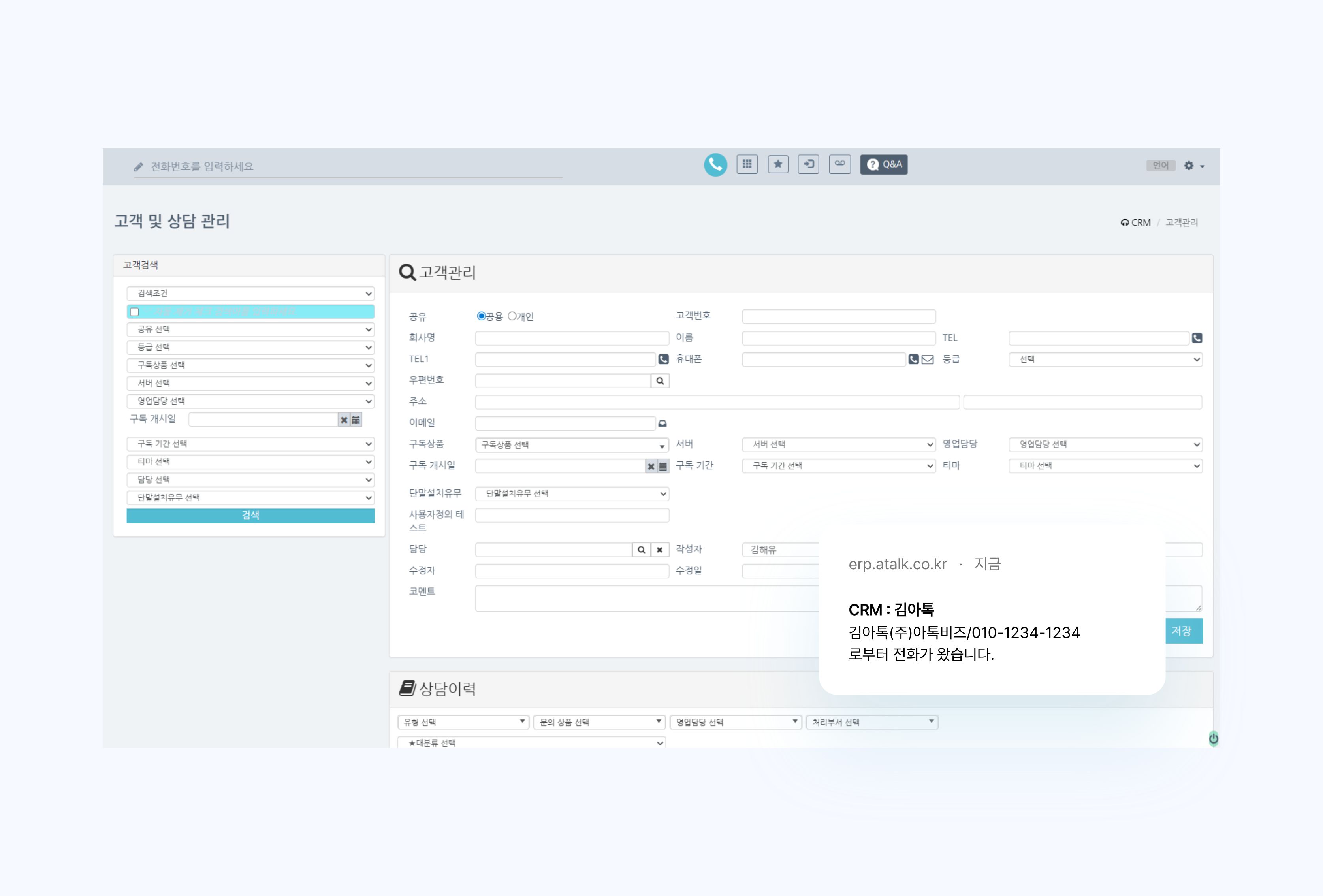Open calendar icon for 구독 개시일 in search panel

coord(356,420)
